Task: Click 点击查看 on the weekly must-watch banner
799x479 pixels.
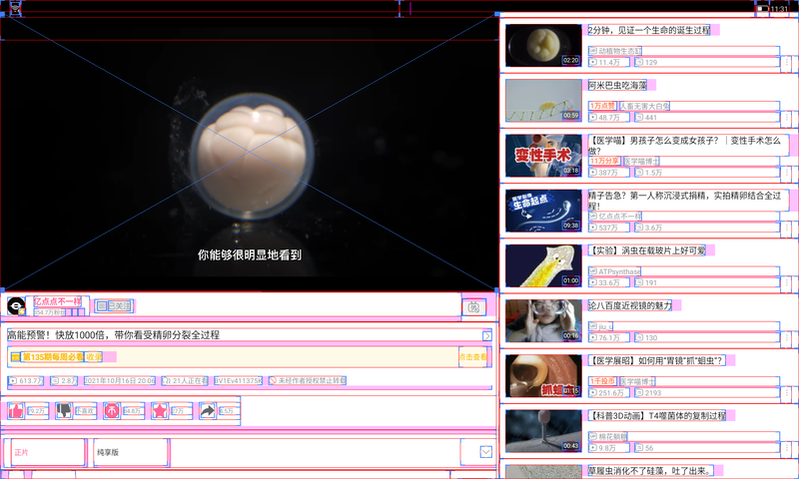Action: [x=474, y=357]
